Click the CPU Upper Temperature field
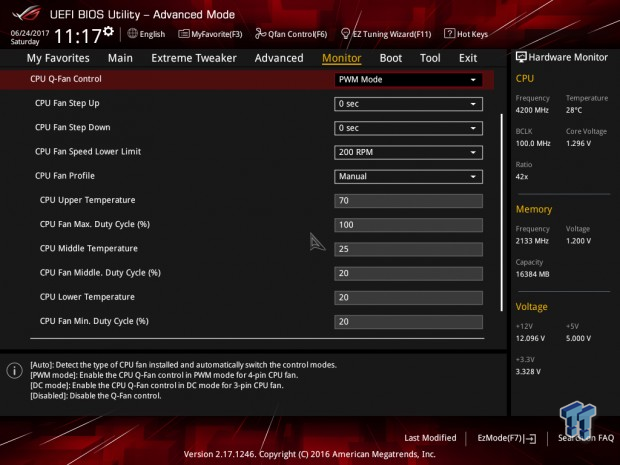This screenshot has width=620, height=465. [x=408, y=200]
